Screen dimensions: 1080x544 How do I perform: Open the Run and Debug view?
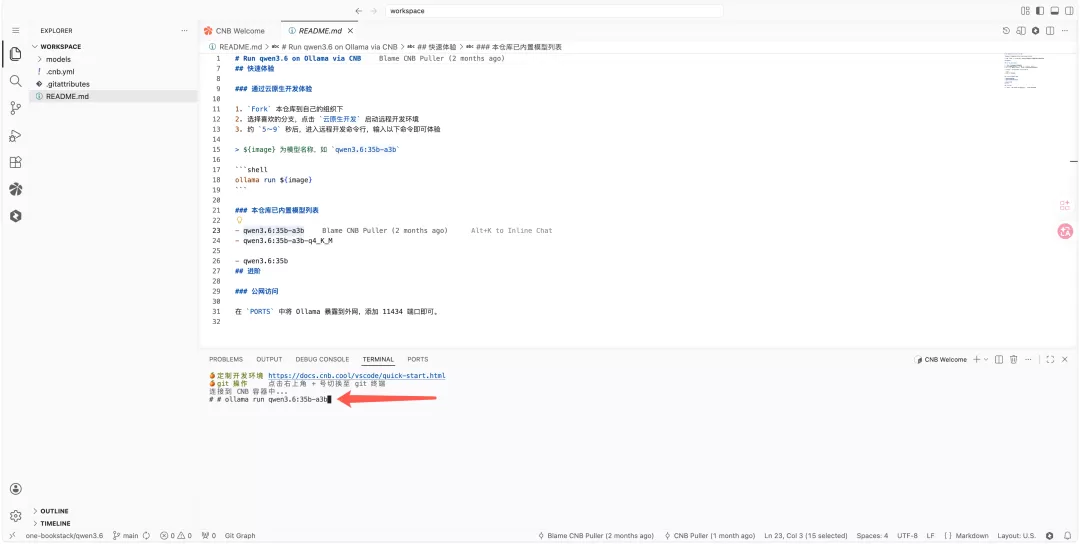pos(15,135)
